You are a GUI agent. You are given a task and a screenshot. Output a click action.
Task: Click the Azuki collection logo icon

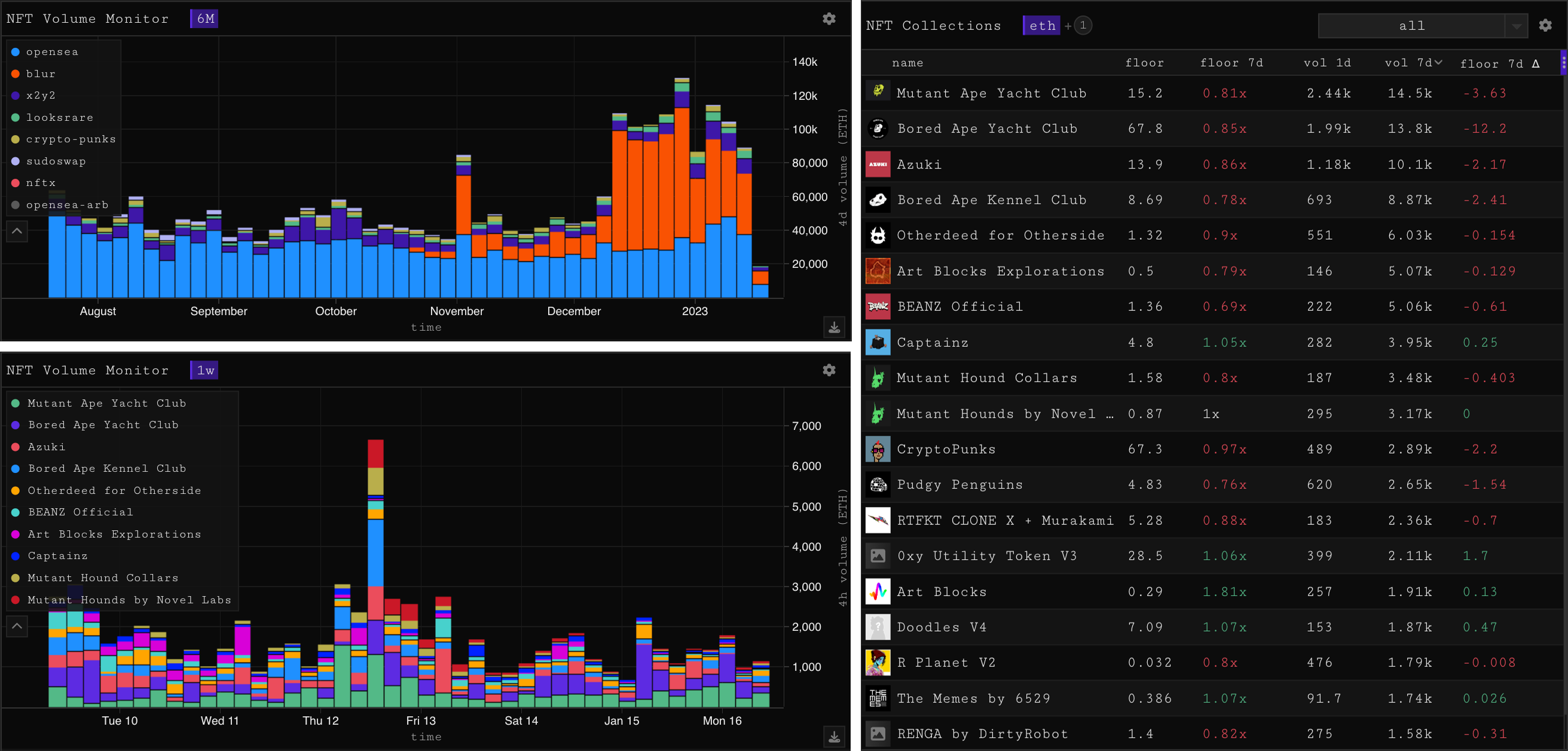pos(878,164)
